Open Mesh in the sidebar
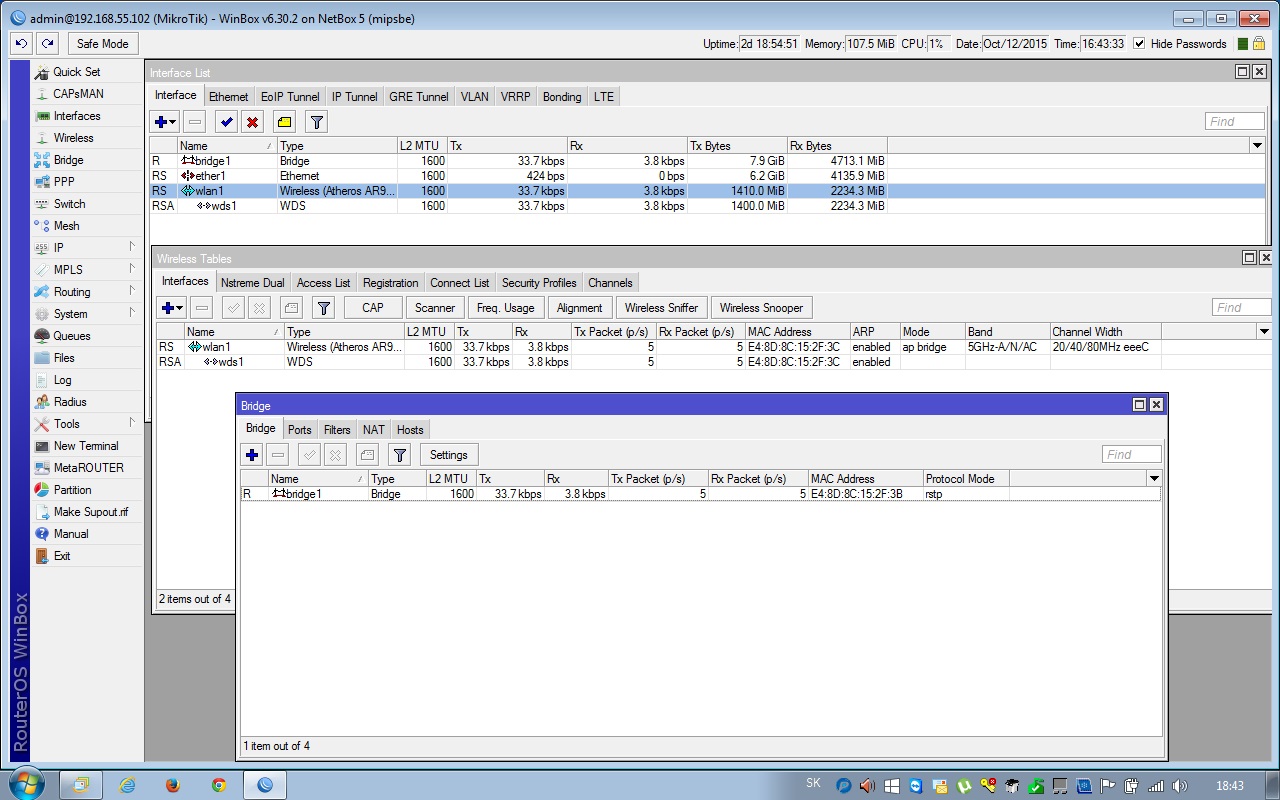Screen dimensions: 1280x800 click(67, 226)
